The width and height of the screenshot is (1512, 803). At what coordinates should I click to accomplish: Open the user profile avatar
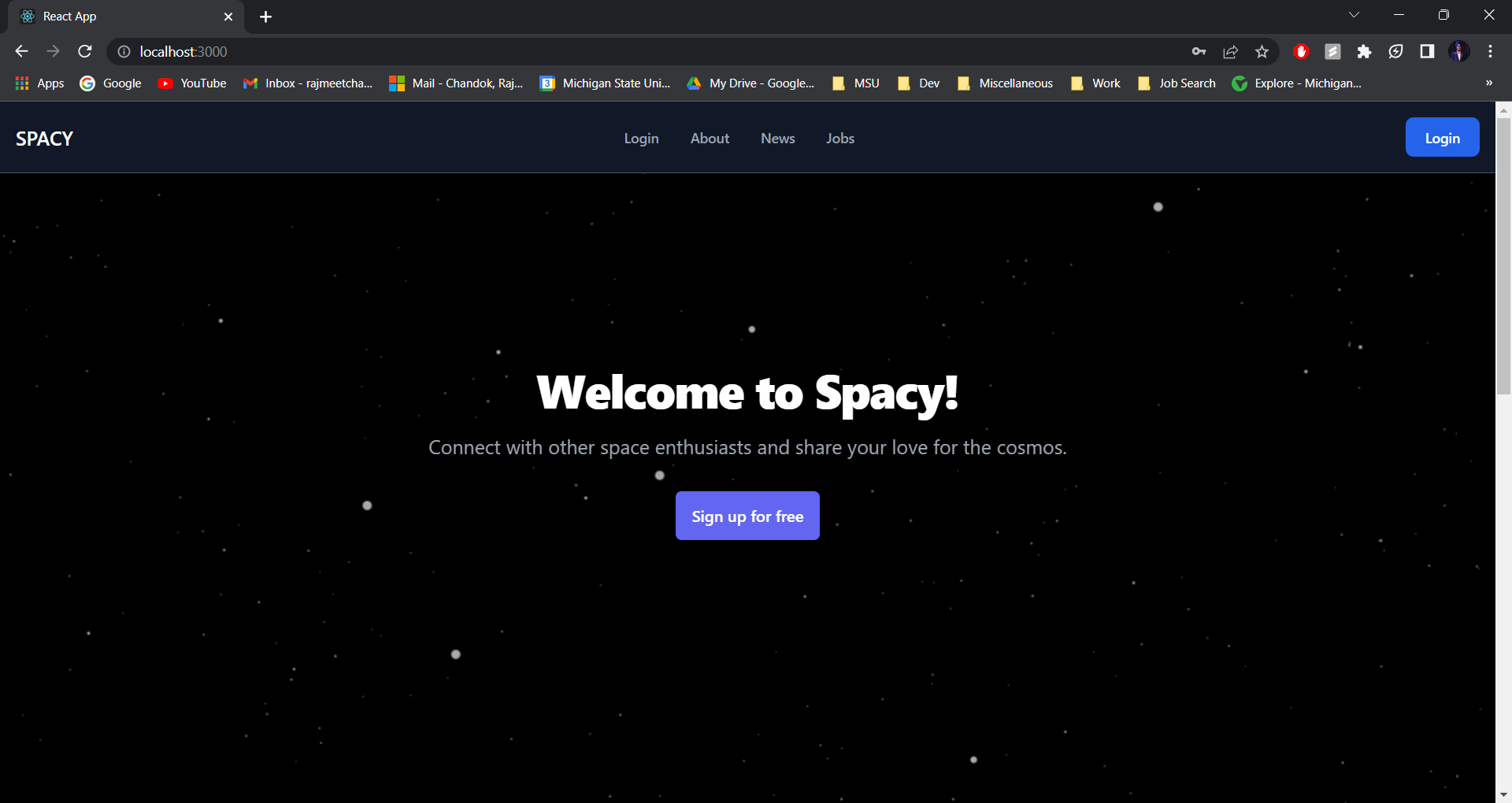(x=1458, y=51)
